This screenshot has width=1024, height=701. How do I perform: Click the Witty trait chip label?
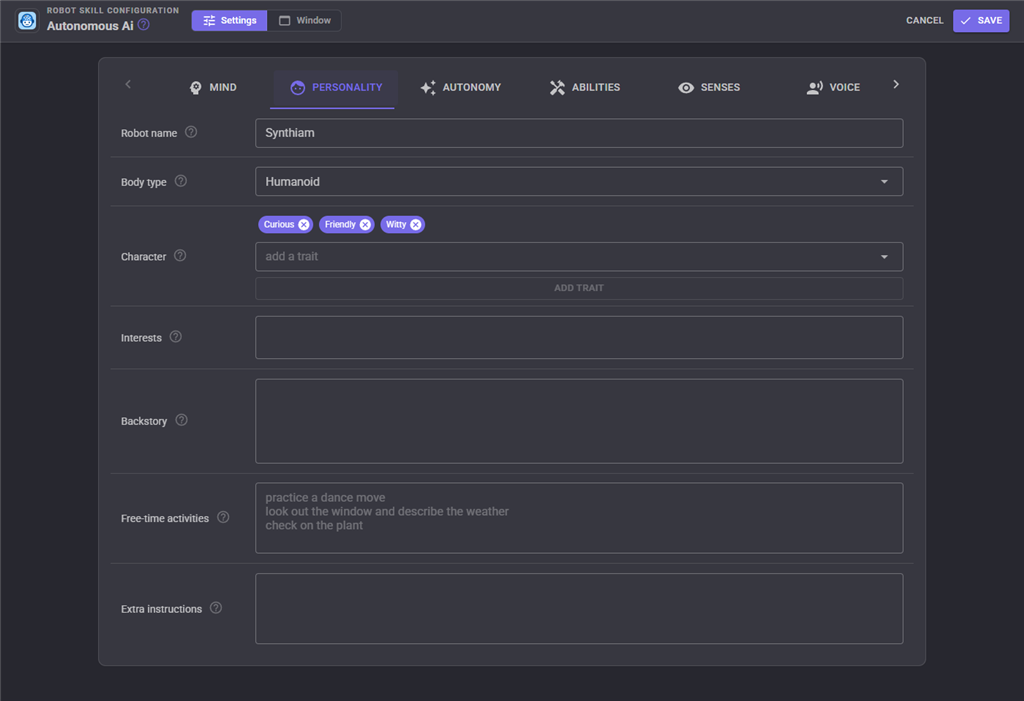(396, 225)
